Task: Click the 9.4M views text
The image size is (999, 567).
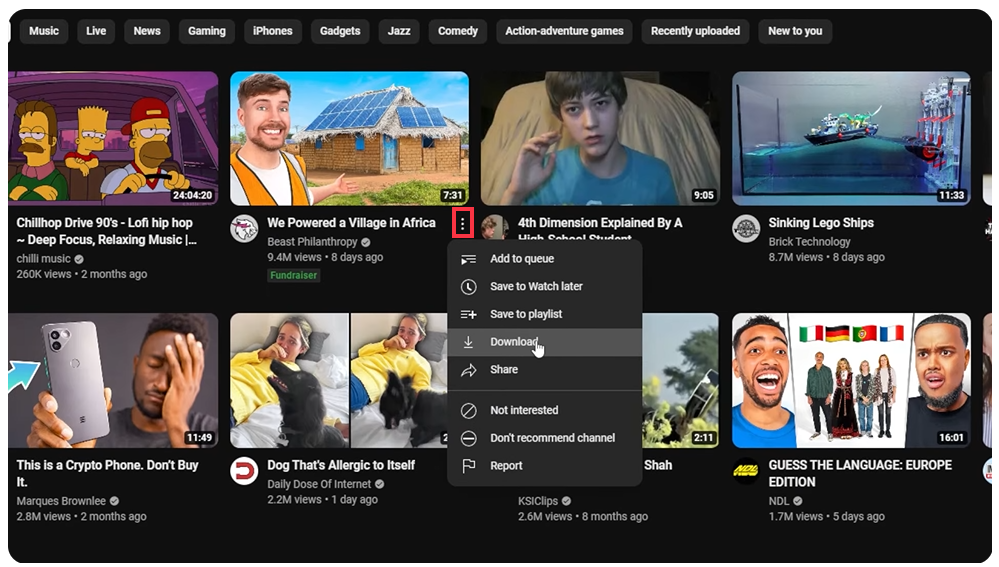Action: (294, 257)
